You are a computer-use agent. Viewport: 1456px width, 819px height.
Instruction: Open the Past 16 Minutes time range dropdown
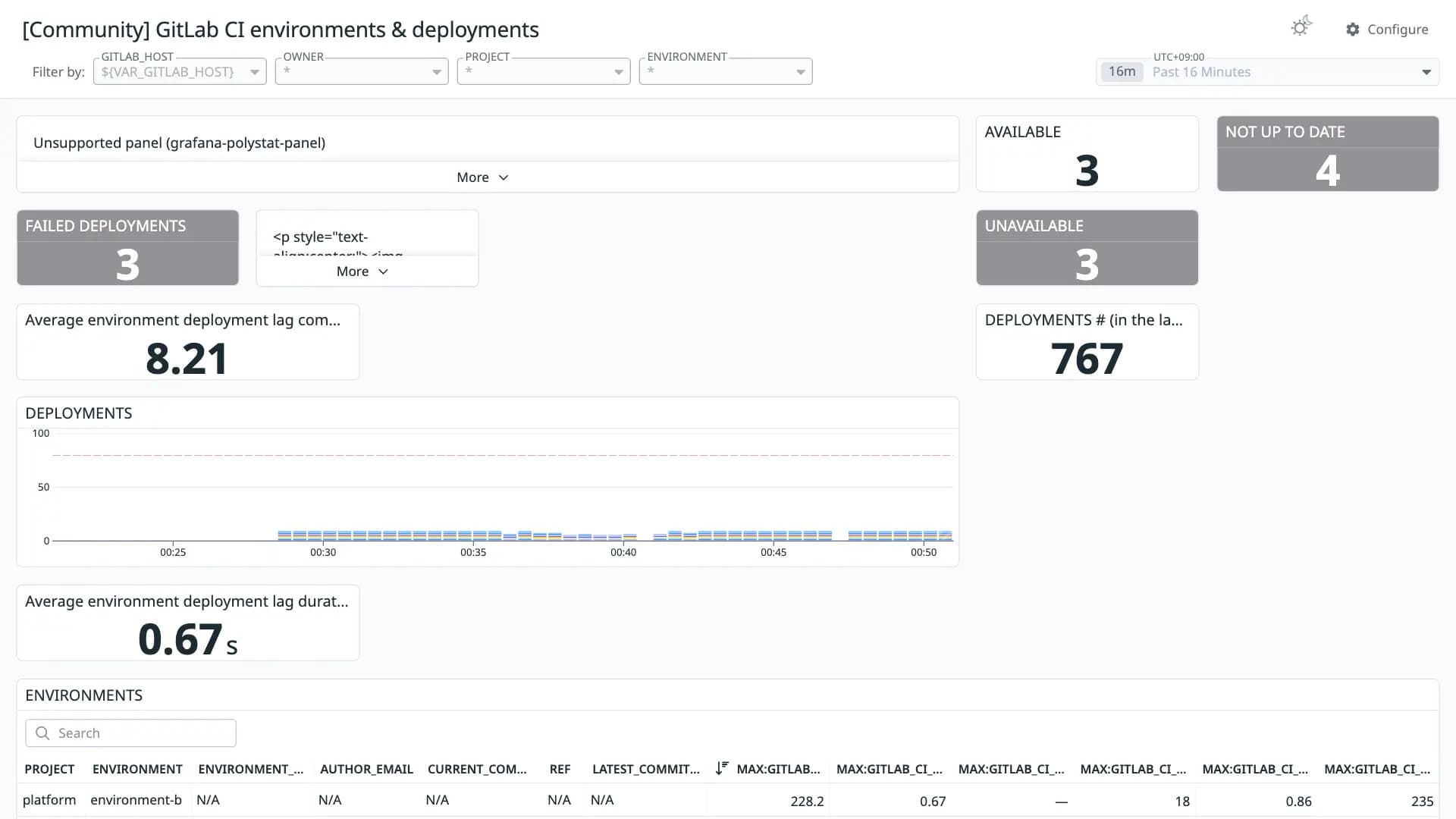pyautogui.click(x=1267, y=72)
